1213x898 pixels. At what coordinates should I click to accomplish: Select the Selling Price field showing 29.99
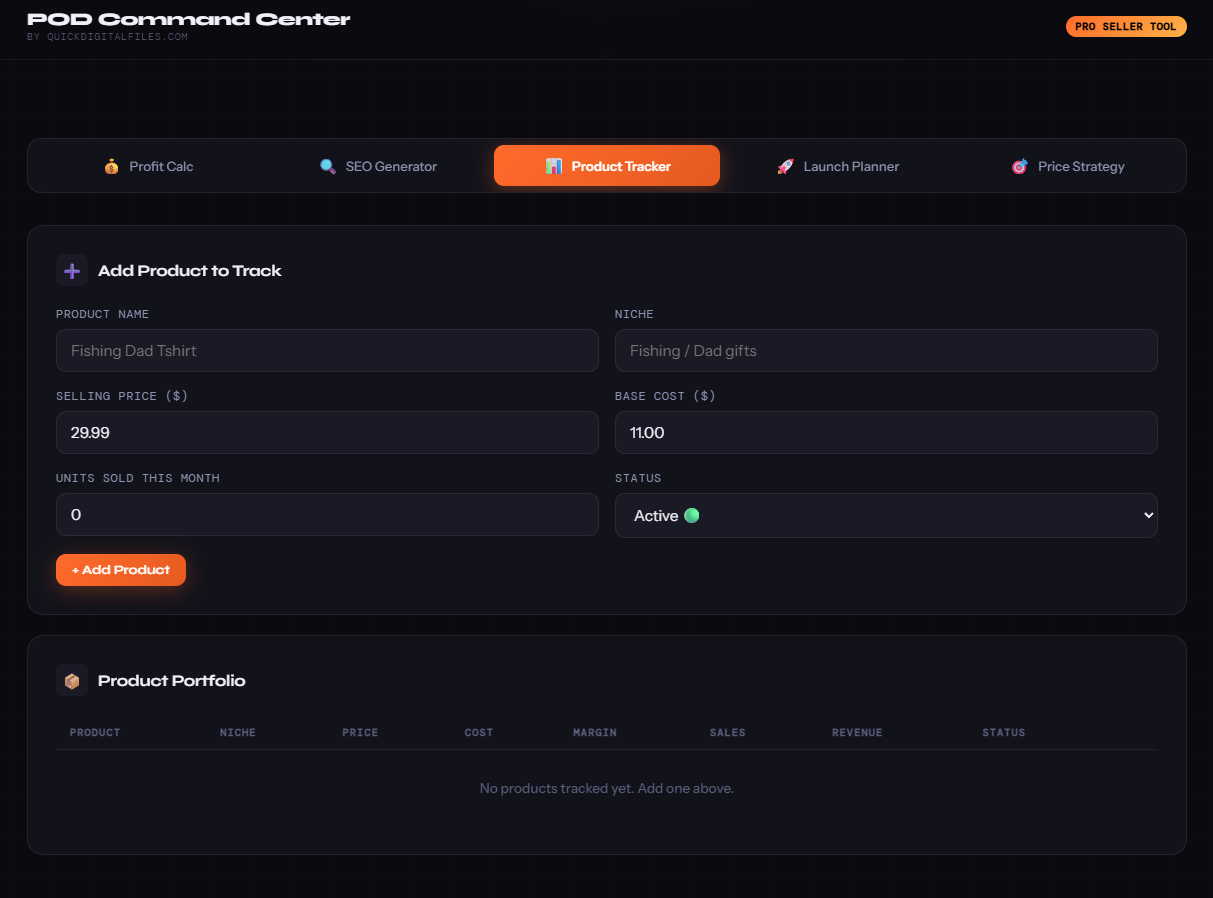[x=327, y=433]
